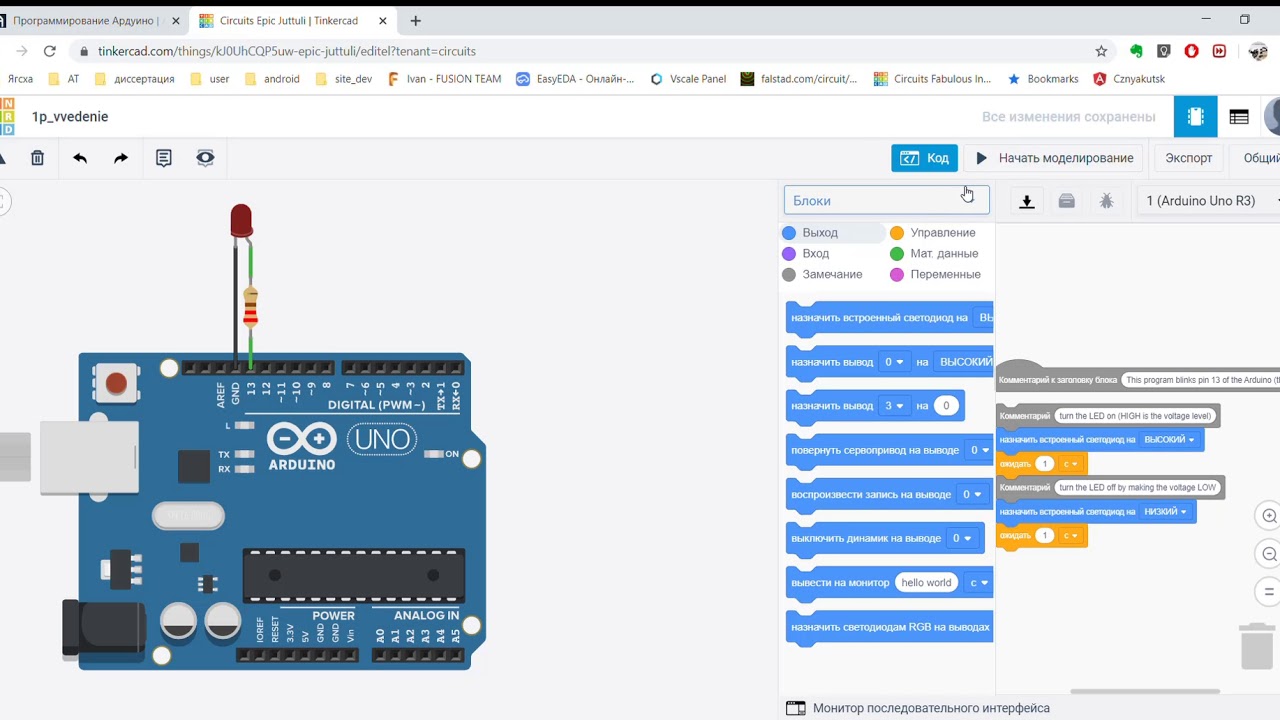Click the Arduino reset push button

[x=116, y=383]
